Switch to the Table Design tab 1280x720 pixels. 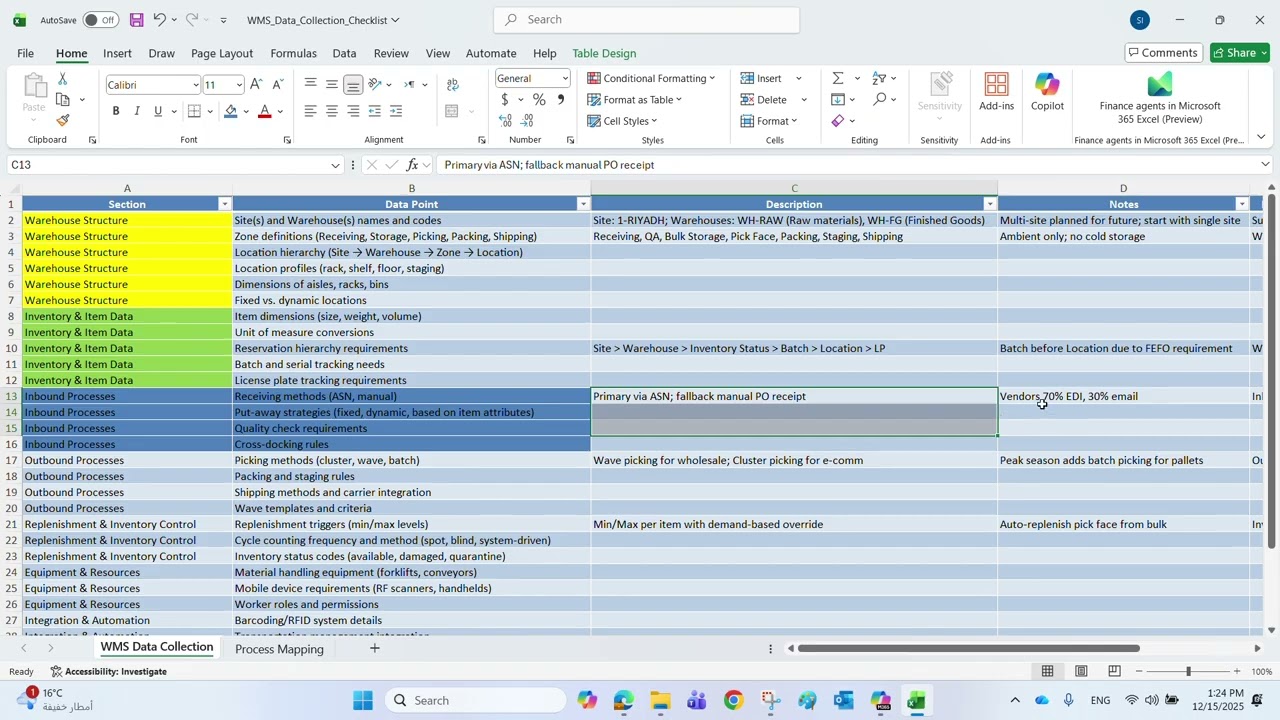604,53
